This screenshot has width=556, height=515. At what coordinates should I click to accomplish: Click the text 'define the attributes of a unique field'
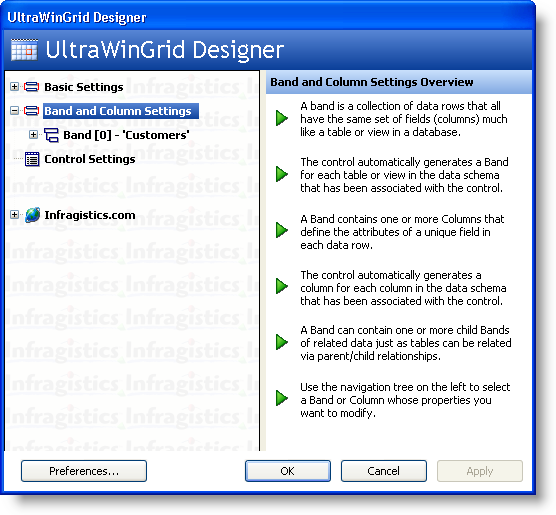point(395,232)
